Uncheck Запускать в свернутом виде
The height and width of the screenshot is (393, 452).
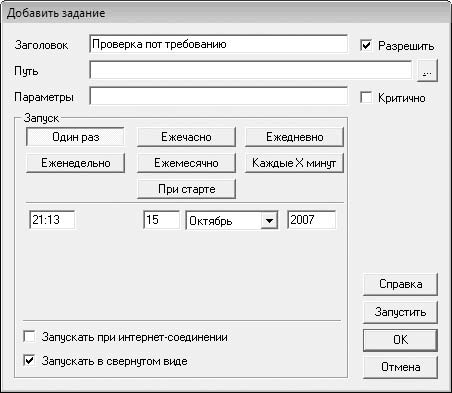29,360
